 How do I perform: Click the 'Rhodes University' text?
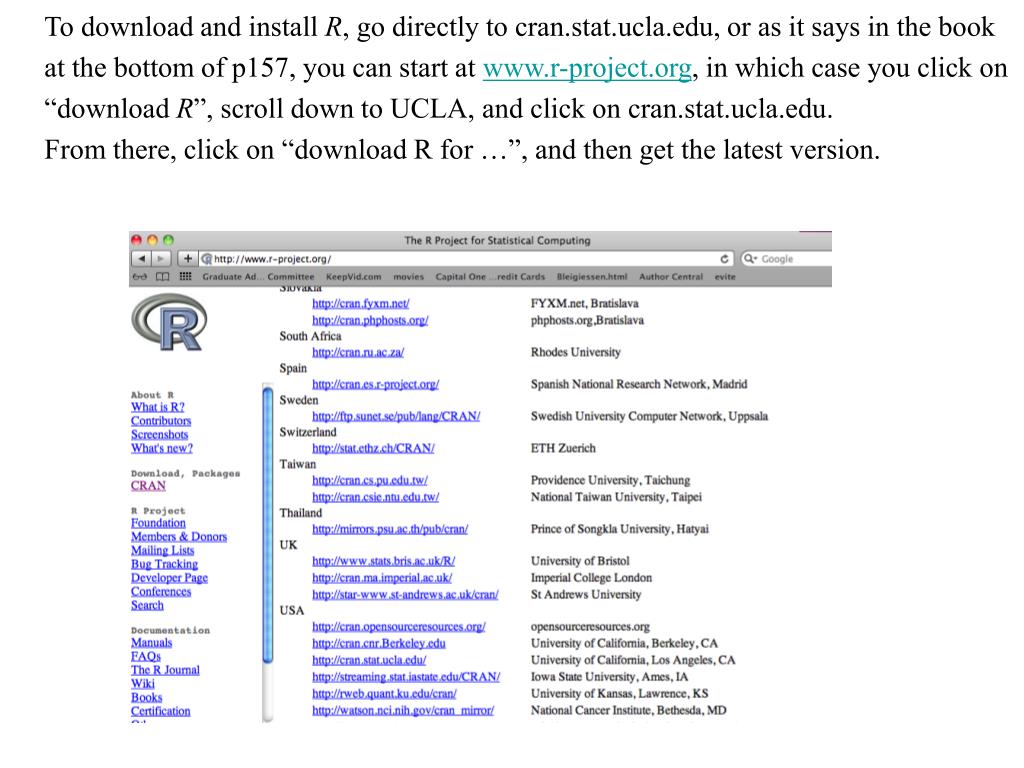click(575, 352)
